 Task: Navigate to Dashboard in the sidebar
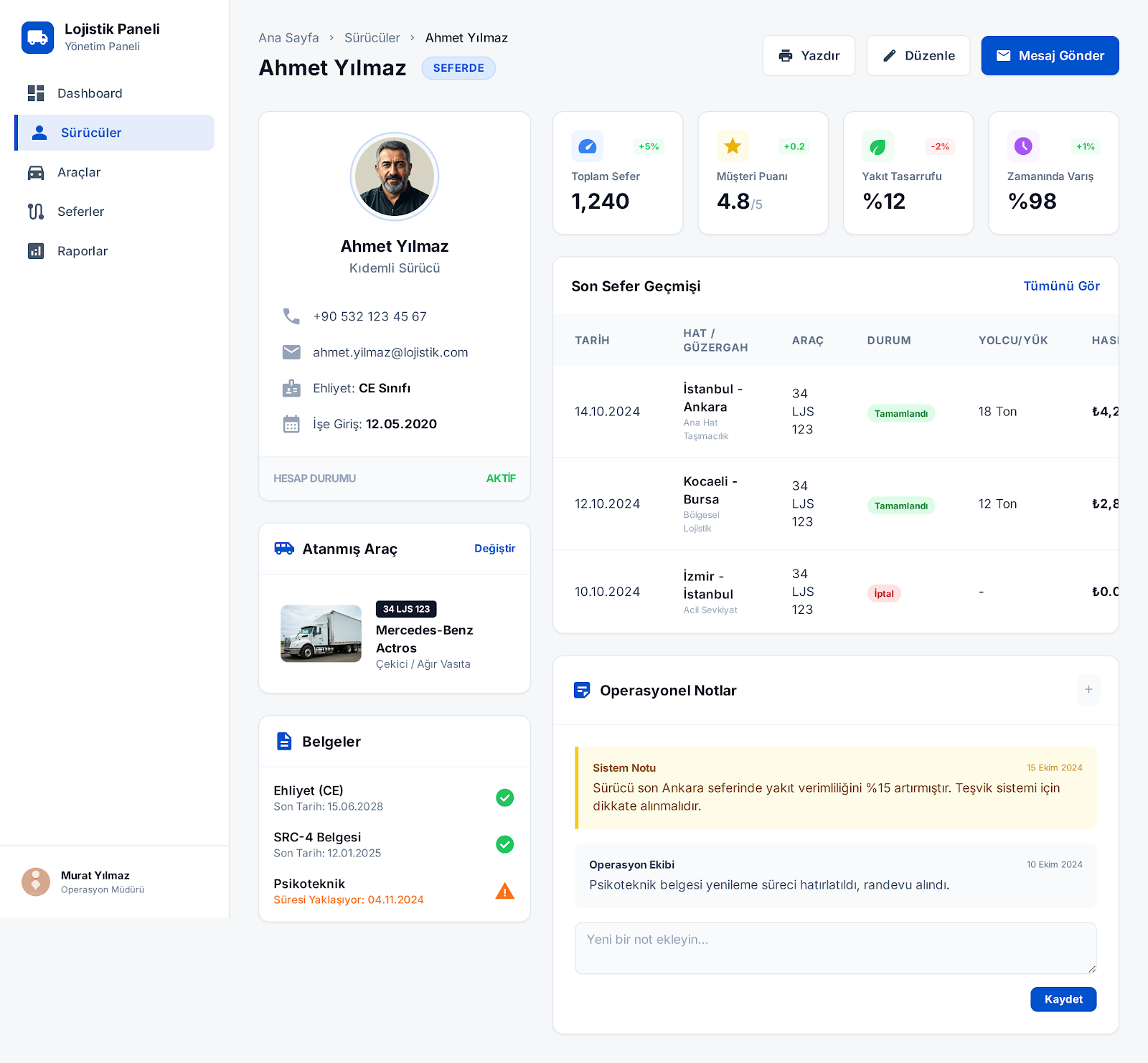pos(89,93)
